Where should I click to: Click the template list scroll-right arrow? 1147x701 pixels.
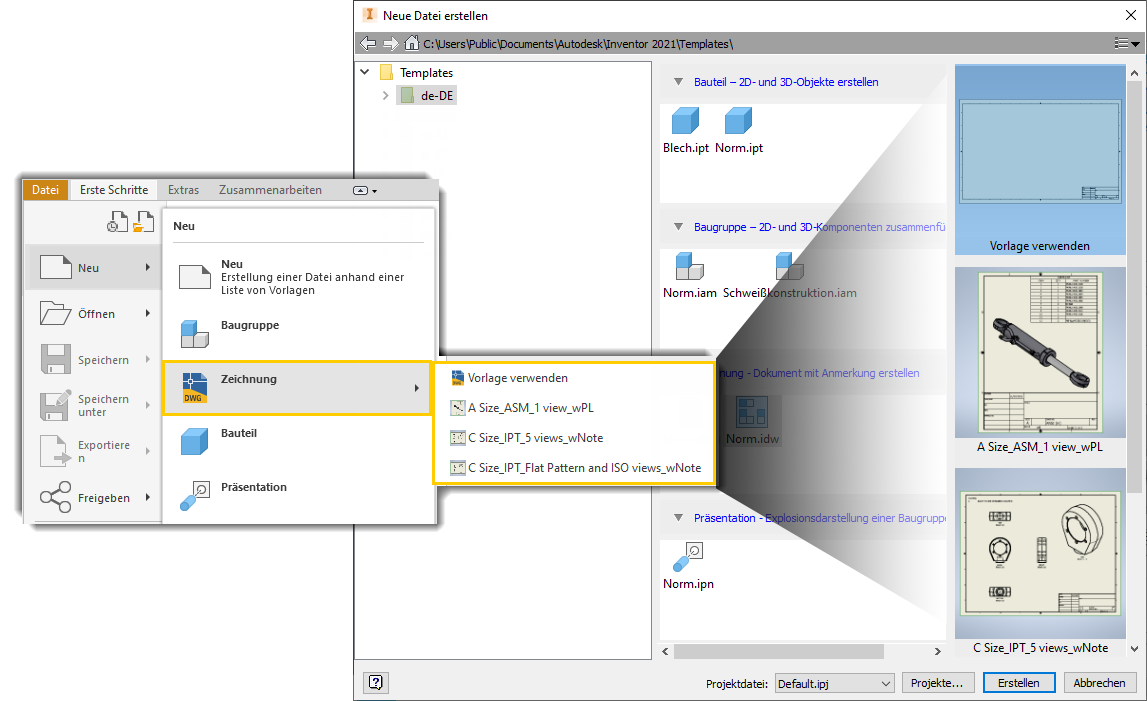click(937, 651)
